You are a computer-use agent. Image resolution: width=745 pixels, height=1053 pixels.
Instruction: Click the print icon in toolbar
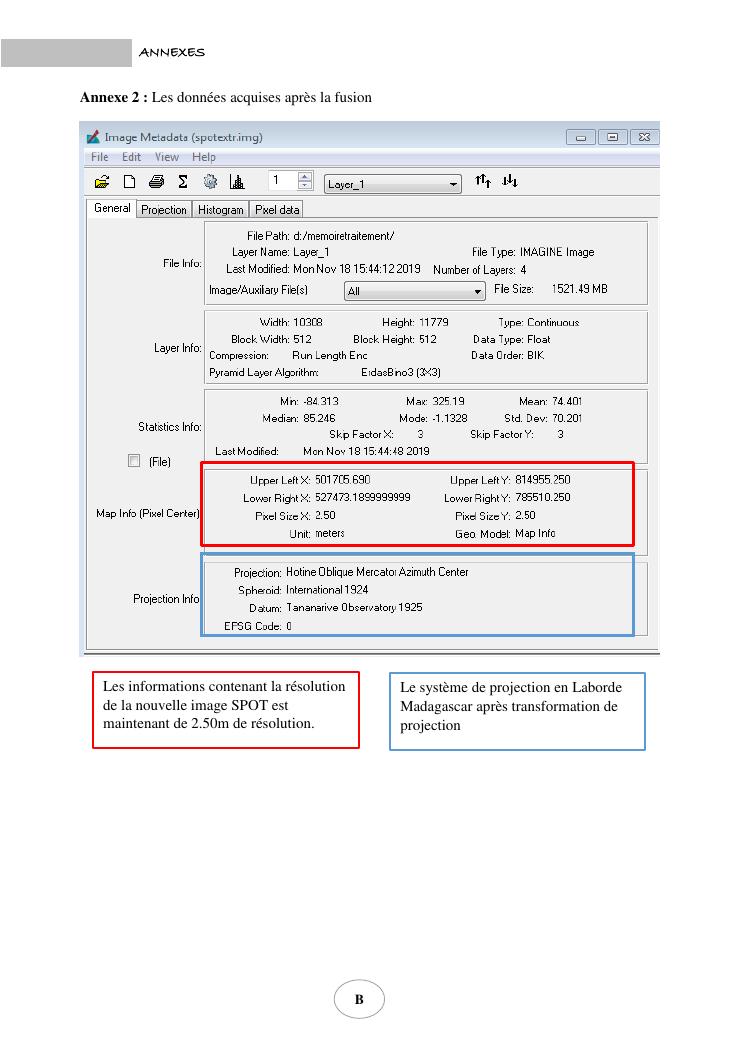pyautogui.click(x=156, y=182)
